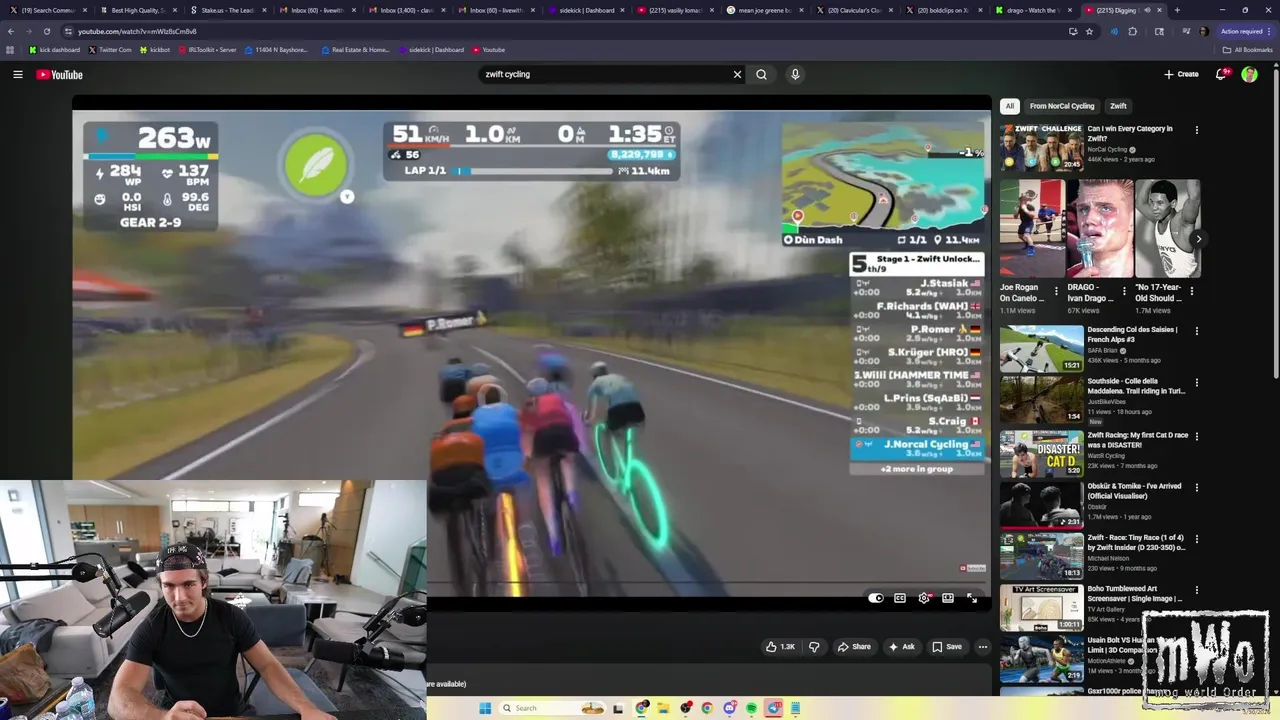Open the Usain Bolt VS Human video thumbnail
The width and height of the screenshot is (1280, 720).
pyautogui.click(x=1042, y=659)
